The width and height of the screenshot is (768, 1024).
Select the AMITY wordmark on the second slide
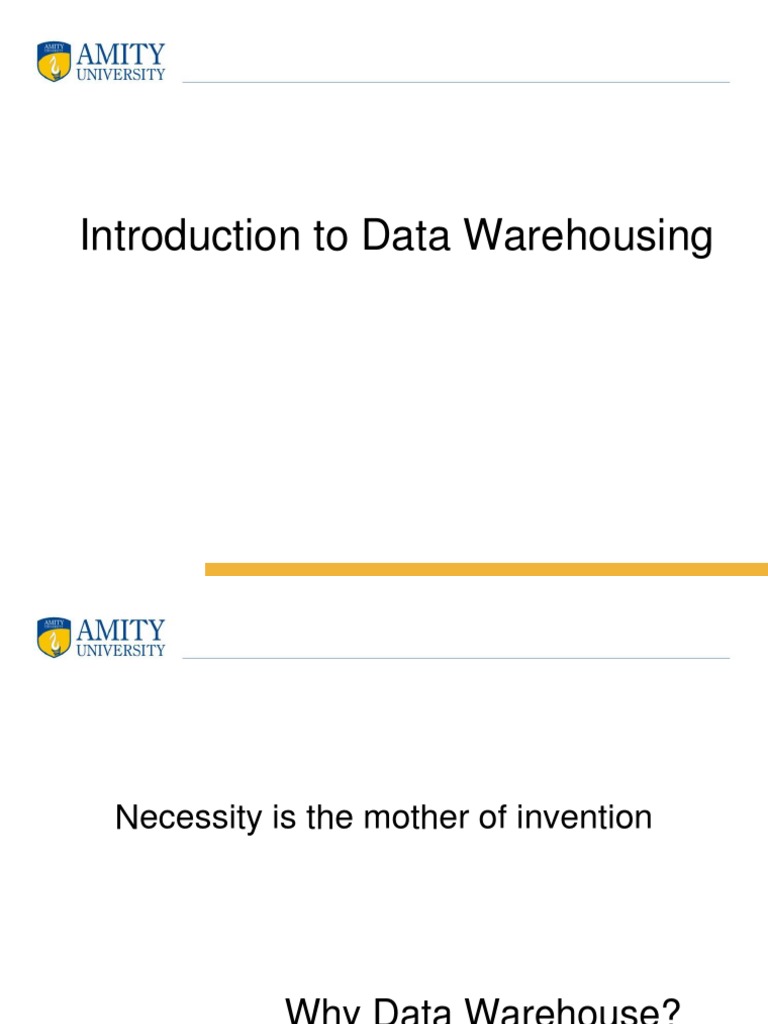pyautogui.click(x=121, y=630)
